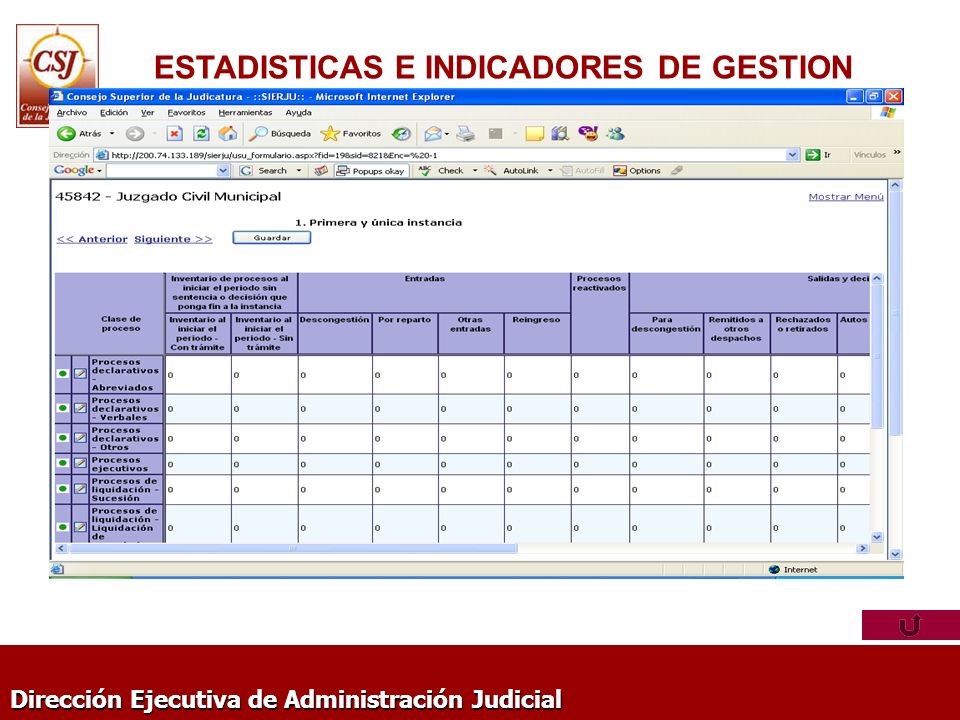This screenshot has height=720, width=960.
Task: Click the Mail envelope icon
Action: coord(432,133)
